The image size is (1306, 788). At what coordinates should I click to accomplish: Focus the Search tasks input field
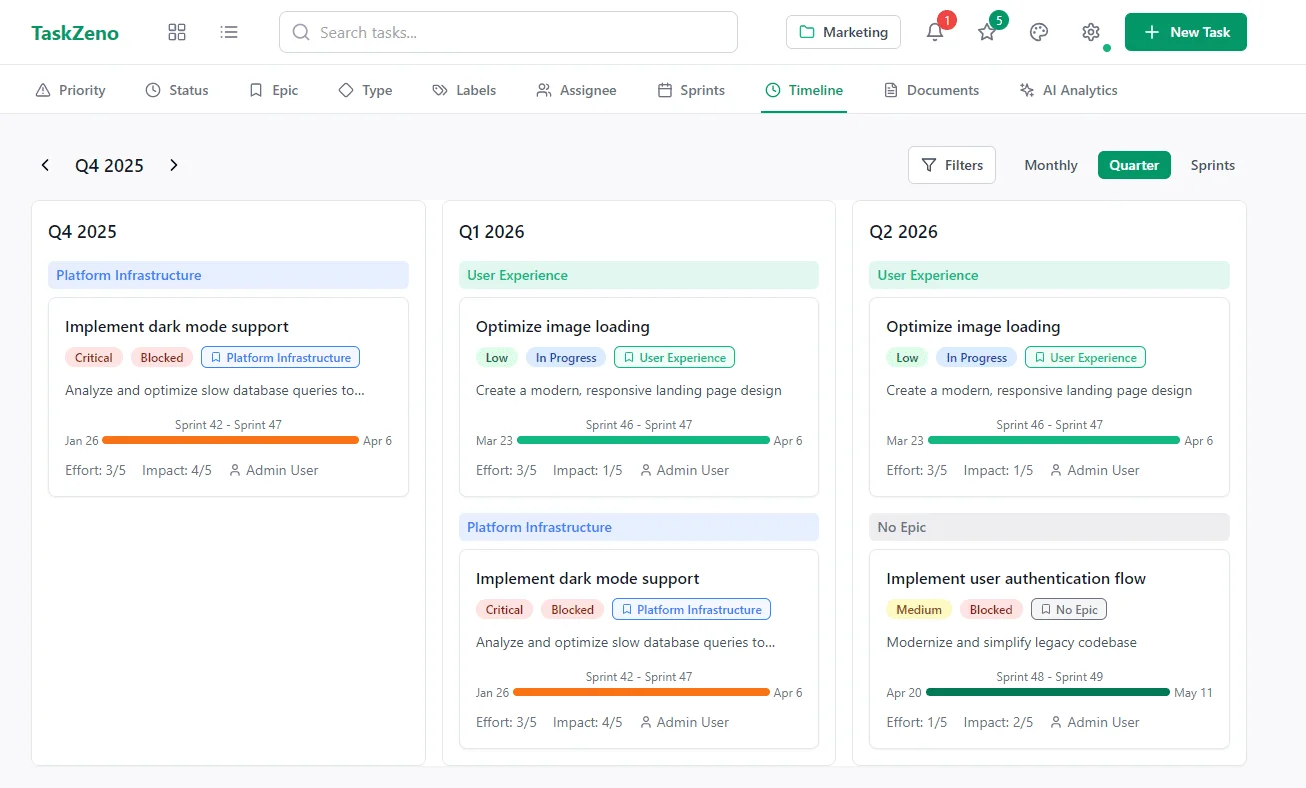tap(508, 32)
